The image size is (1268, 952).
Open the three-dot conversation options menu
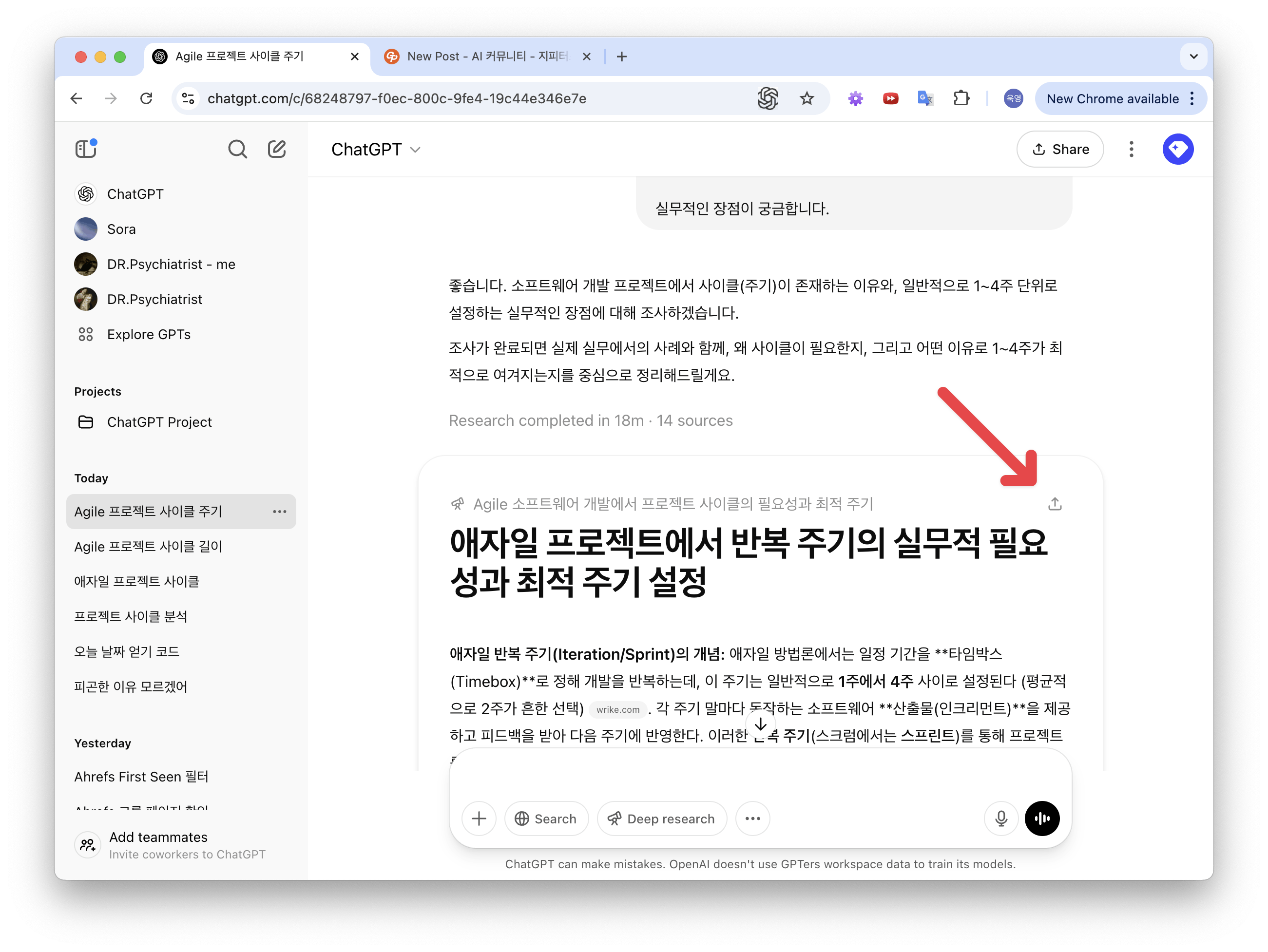click(x=1131, y=149)
